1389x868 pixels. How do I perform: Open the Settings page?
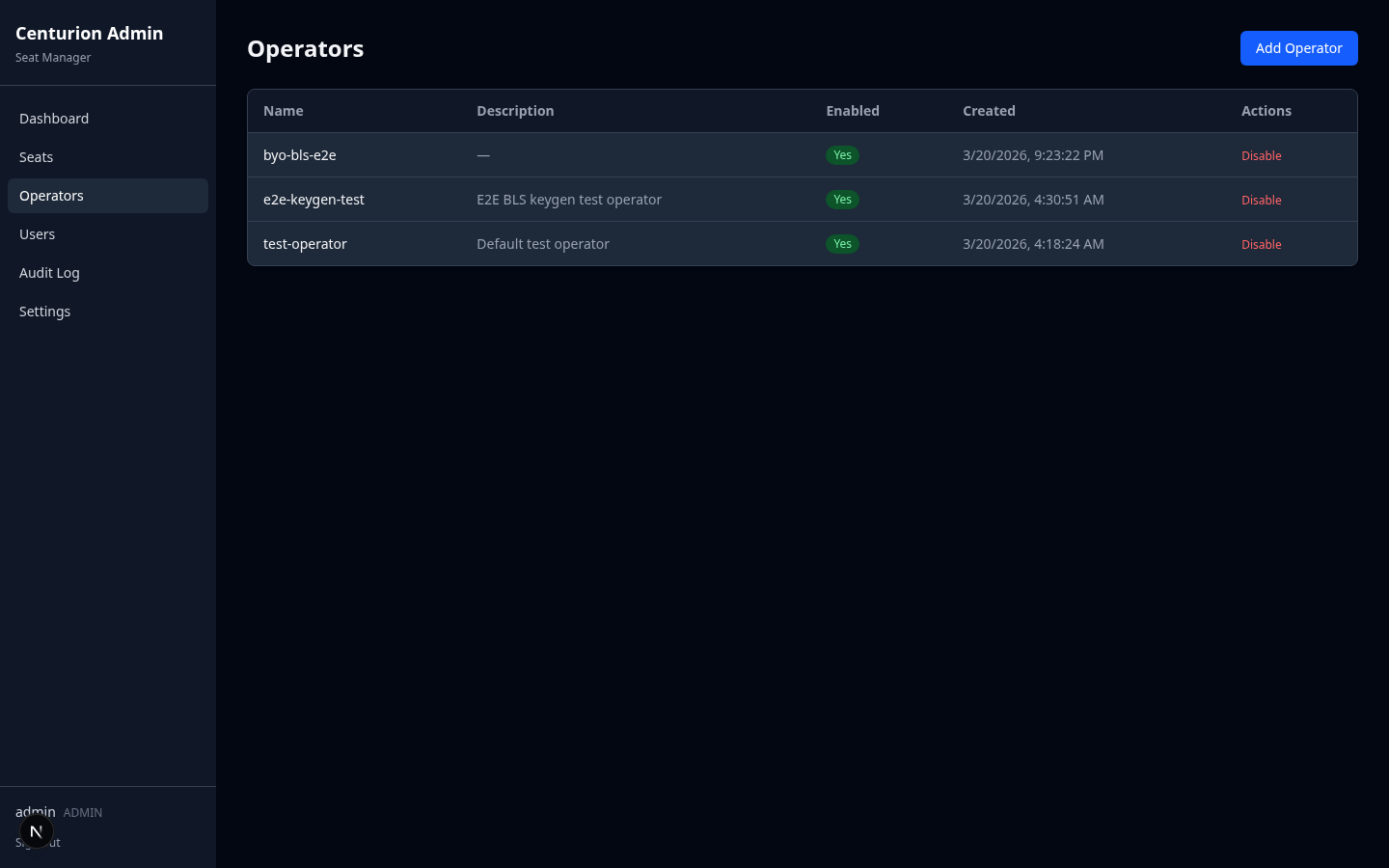(x=44, y=311)
